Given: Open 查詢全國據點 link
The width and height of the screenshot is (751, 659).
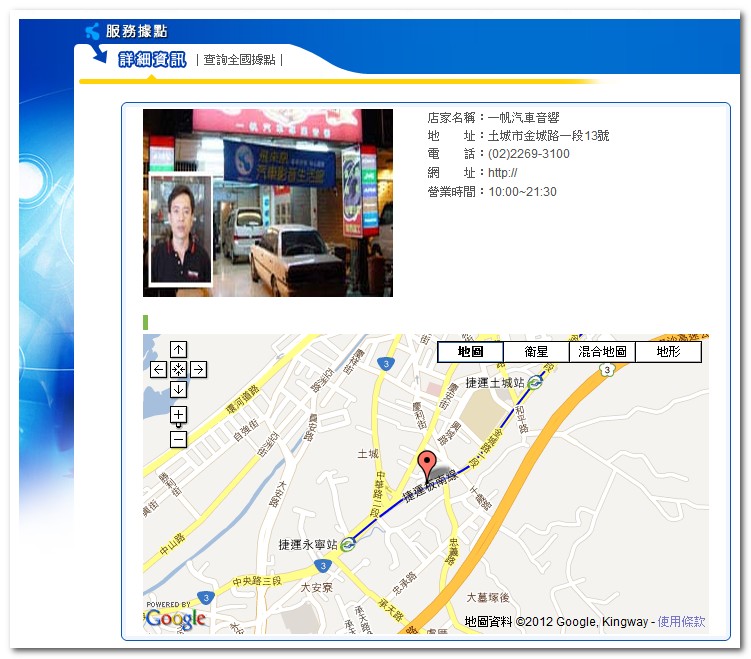Looking at the screenshot, I should (239, 60).
